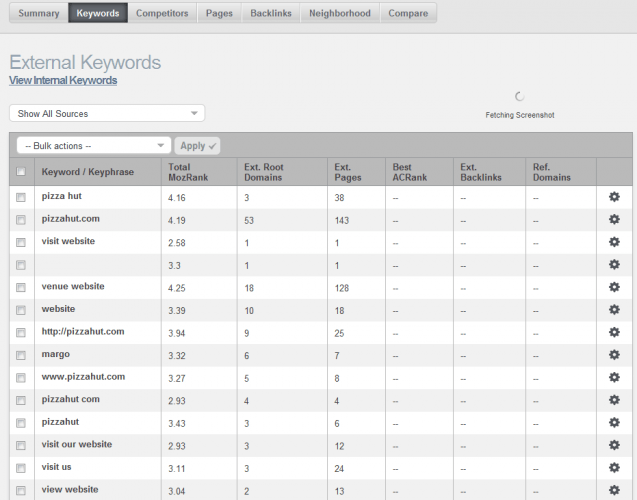This screenshot has width=637, height=500.
Task: Go to the Pages tab
Action: (x=219, y=13)
